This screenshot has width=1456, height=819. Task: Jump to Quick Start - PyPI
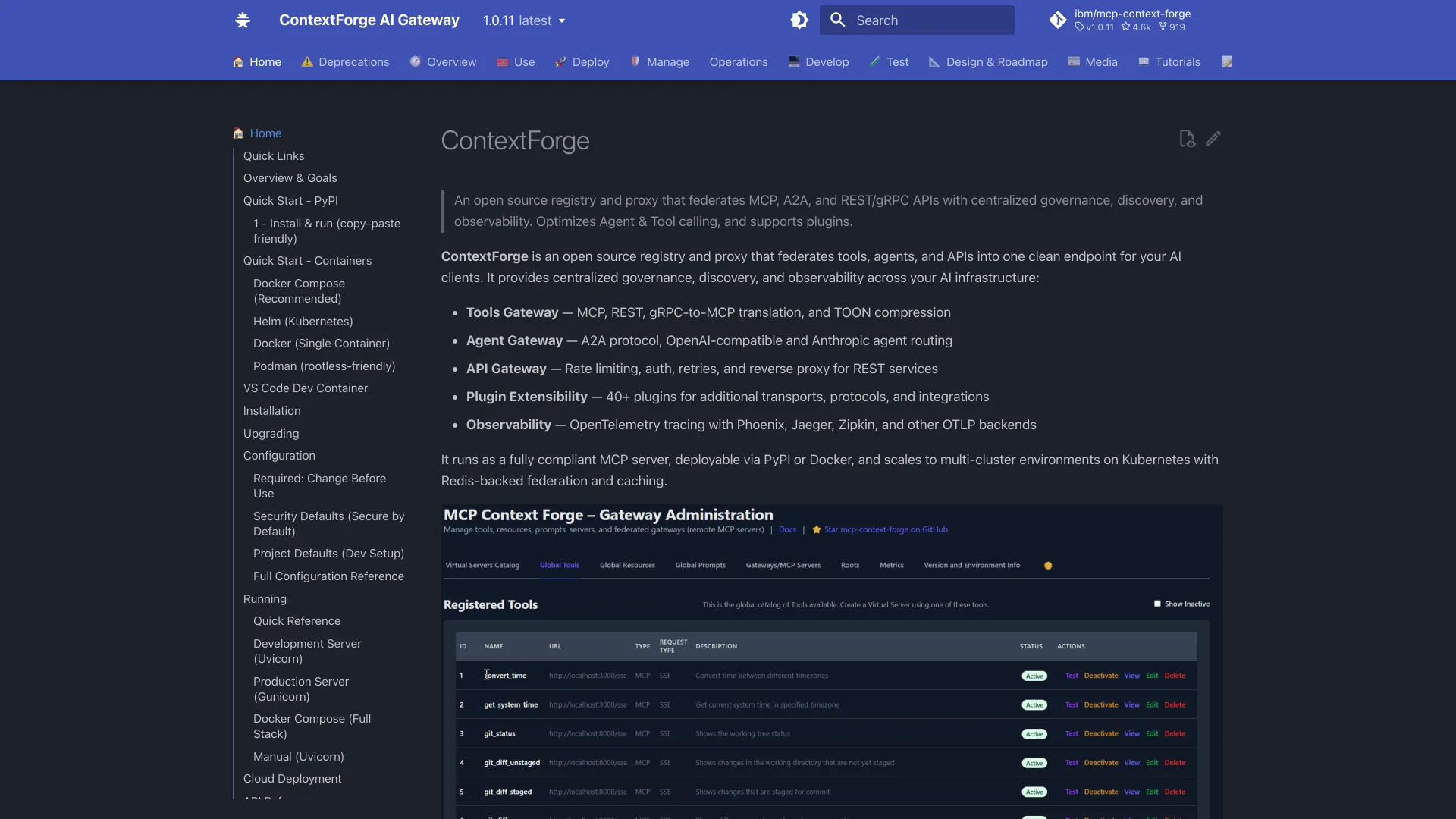(290, 201)
